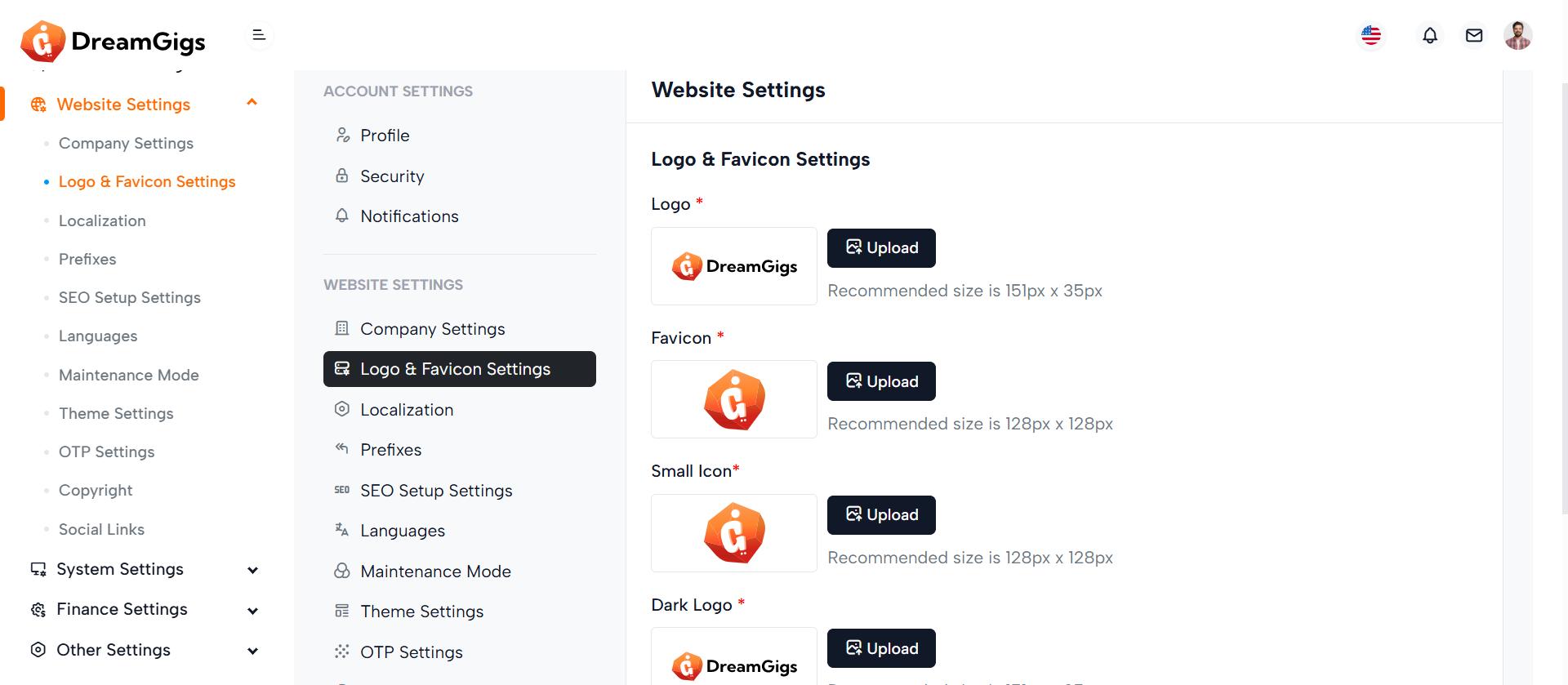Expand the Other Settings section

click(252, 651)
